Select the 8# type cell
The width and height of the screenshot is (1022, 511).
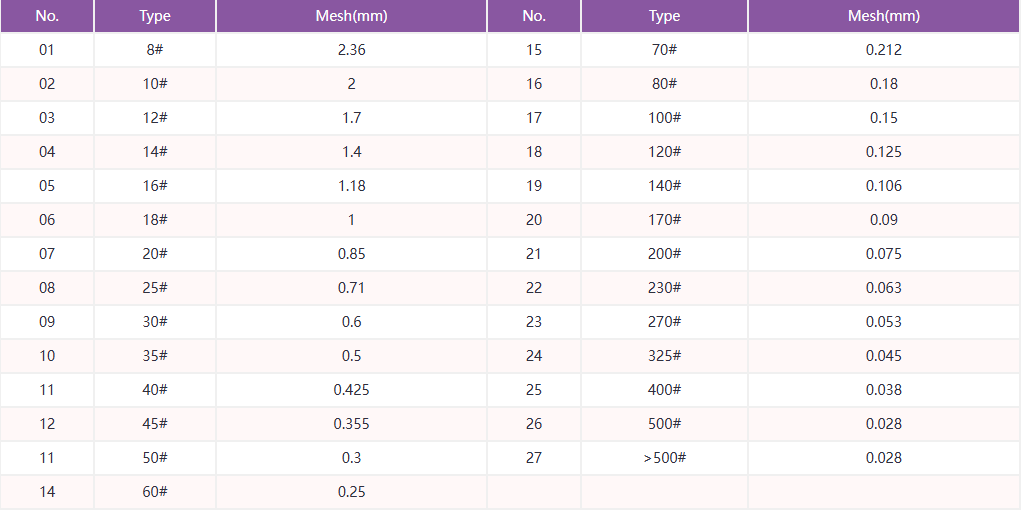coord(155,50)
